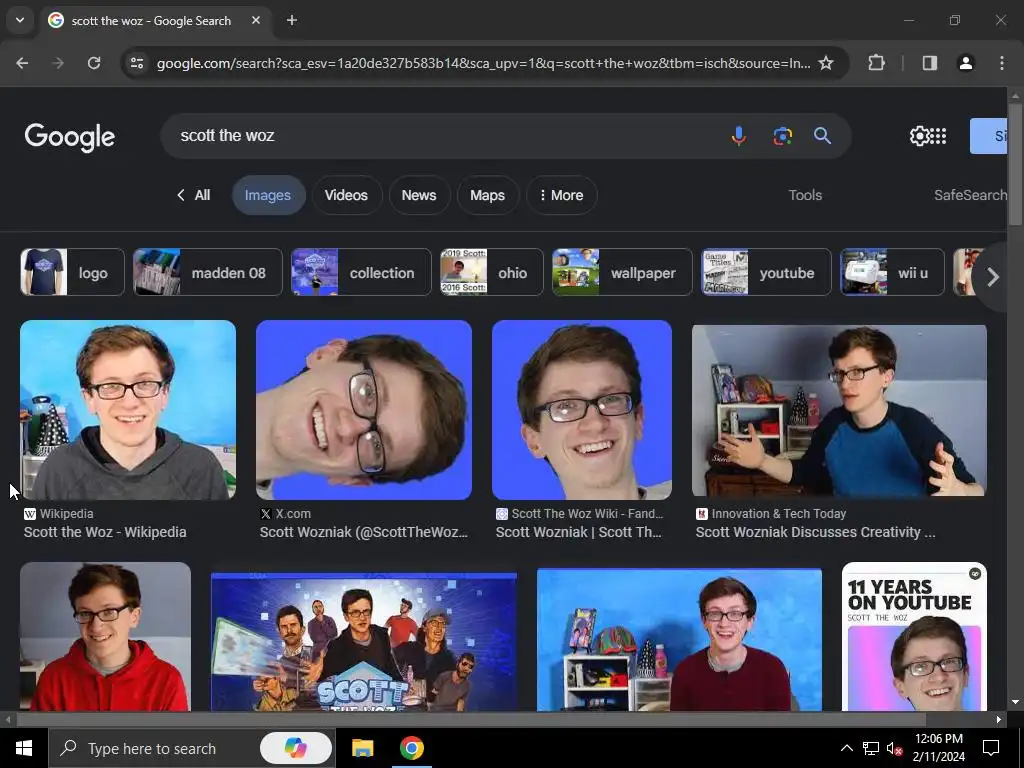Screen dimensions: 1024x768
Task: Filter images by wii u chip
Action: [x=892, y=272]
